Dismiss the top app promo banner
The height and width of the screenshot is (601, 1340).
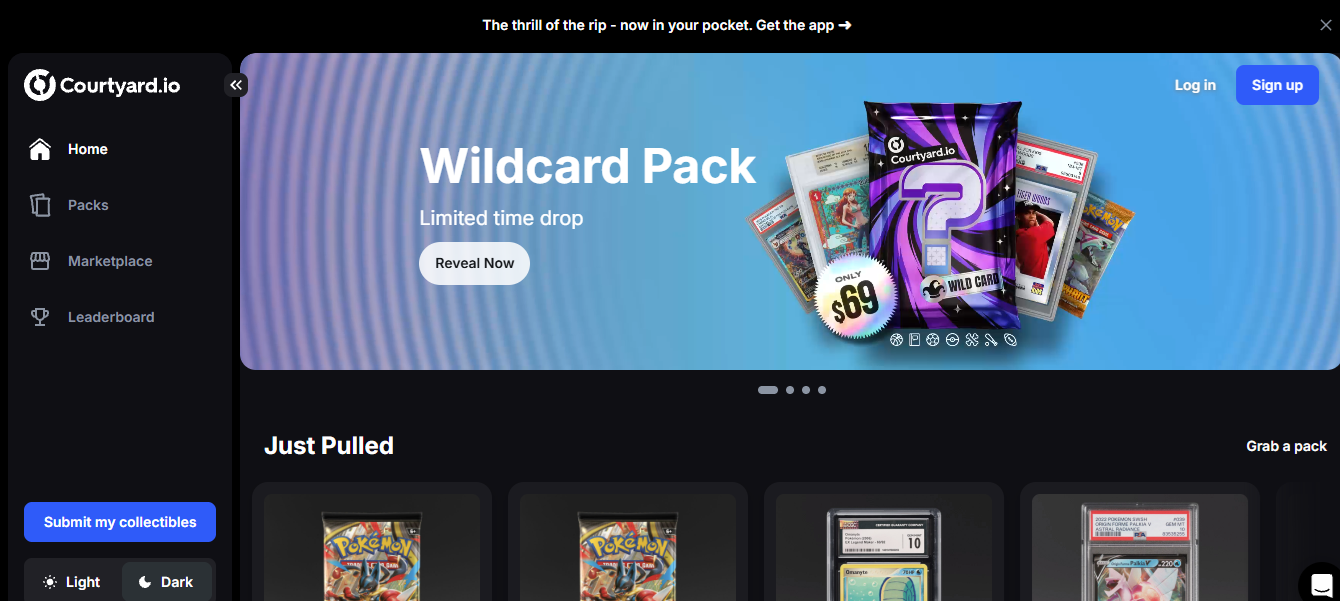pyautogui.click(x=1326, y=25)
